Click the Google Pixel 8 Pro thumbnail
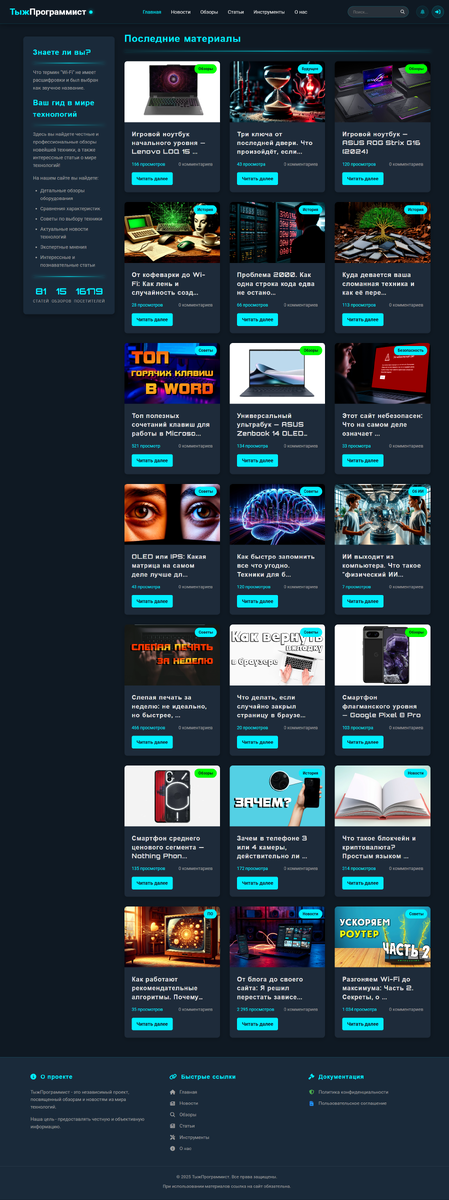 (382, 654)
